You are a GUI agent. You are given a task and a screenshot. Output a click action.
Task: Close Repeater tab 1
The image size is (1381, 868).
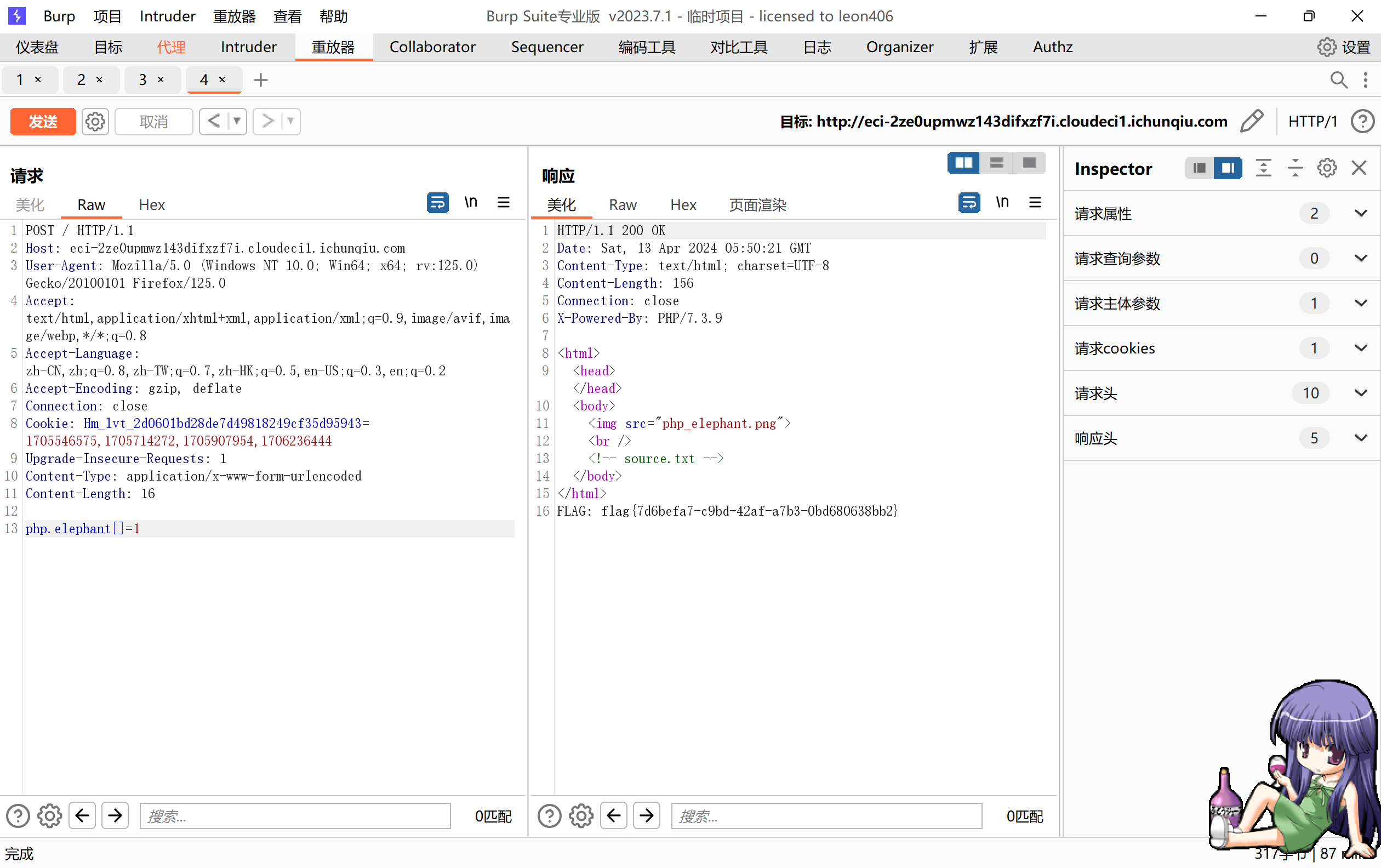tap(38, 79)
